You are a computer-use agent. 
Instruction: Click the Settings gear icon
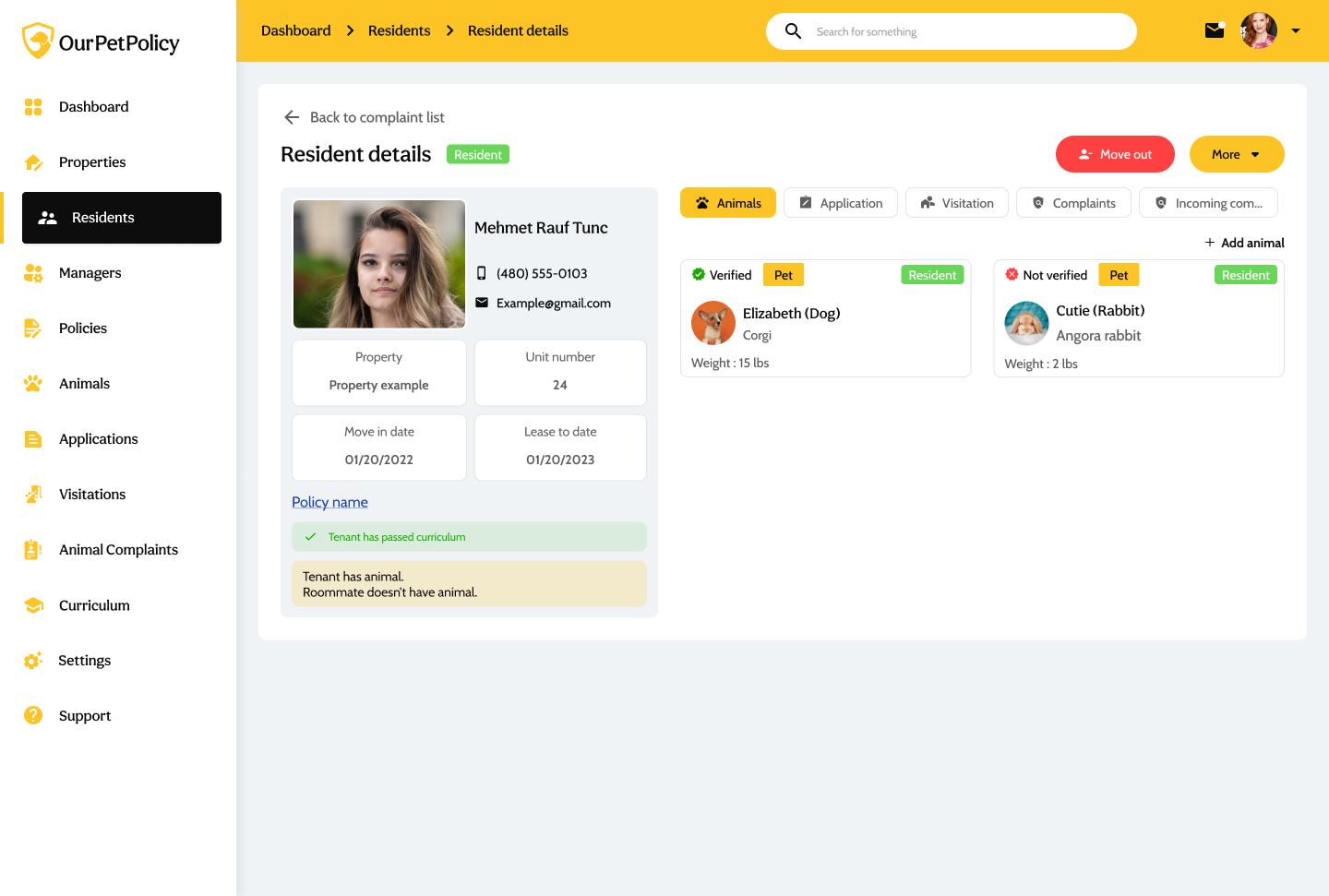coord(33,661)
